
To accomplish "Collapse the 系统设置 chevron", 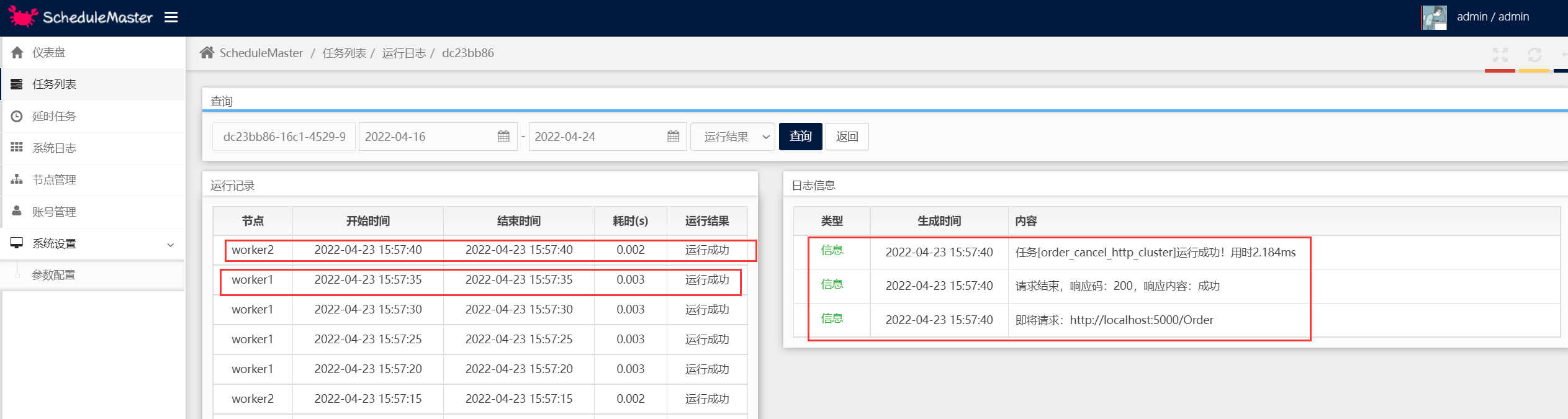I will (171, 245).
